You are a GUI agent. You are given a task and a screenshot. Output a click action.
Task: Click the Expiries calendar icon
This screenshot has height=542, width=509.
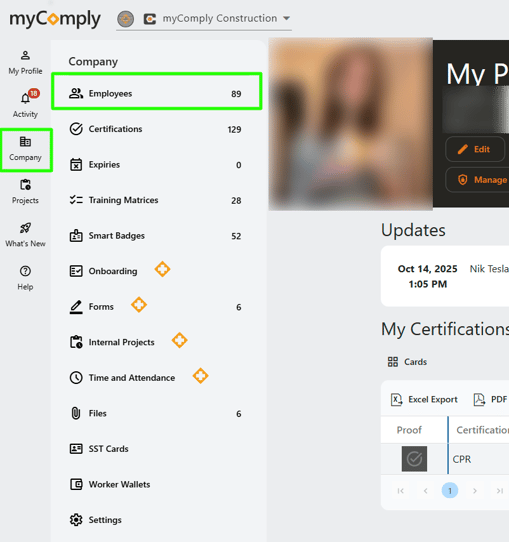76,165
